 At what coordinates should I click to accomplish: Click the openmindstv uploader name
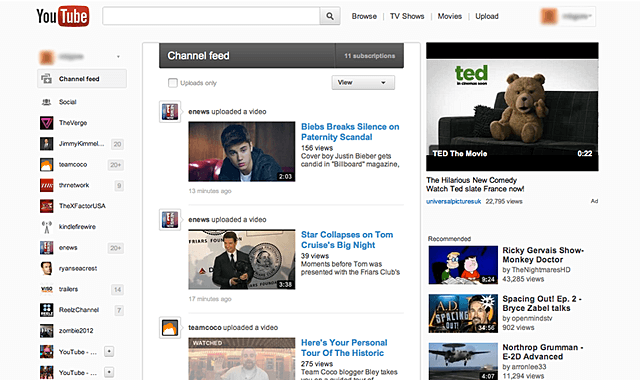tap(532, 318)
